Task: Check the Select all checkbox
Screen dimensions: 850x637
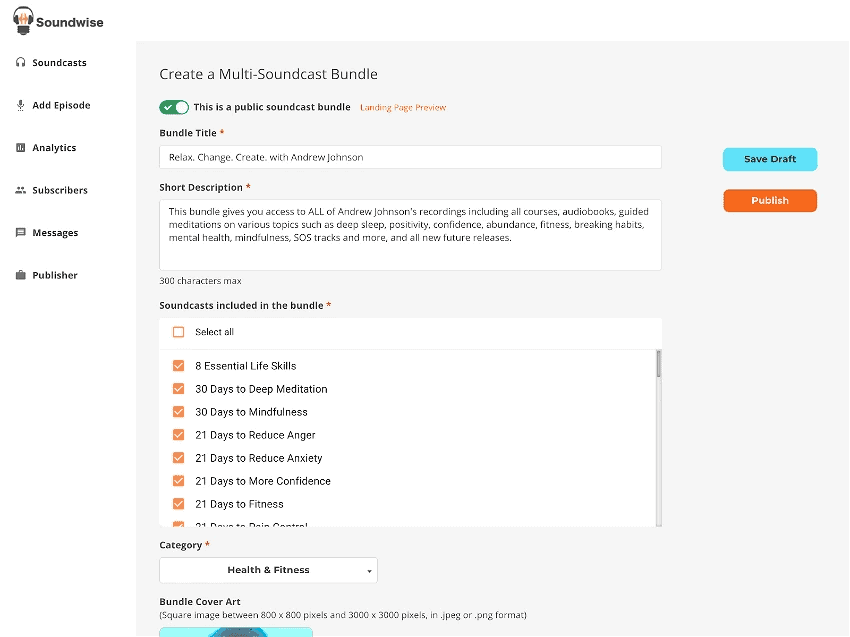Action: (x=179, y=332)
